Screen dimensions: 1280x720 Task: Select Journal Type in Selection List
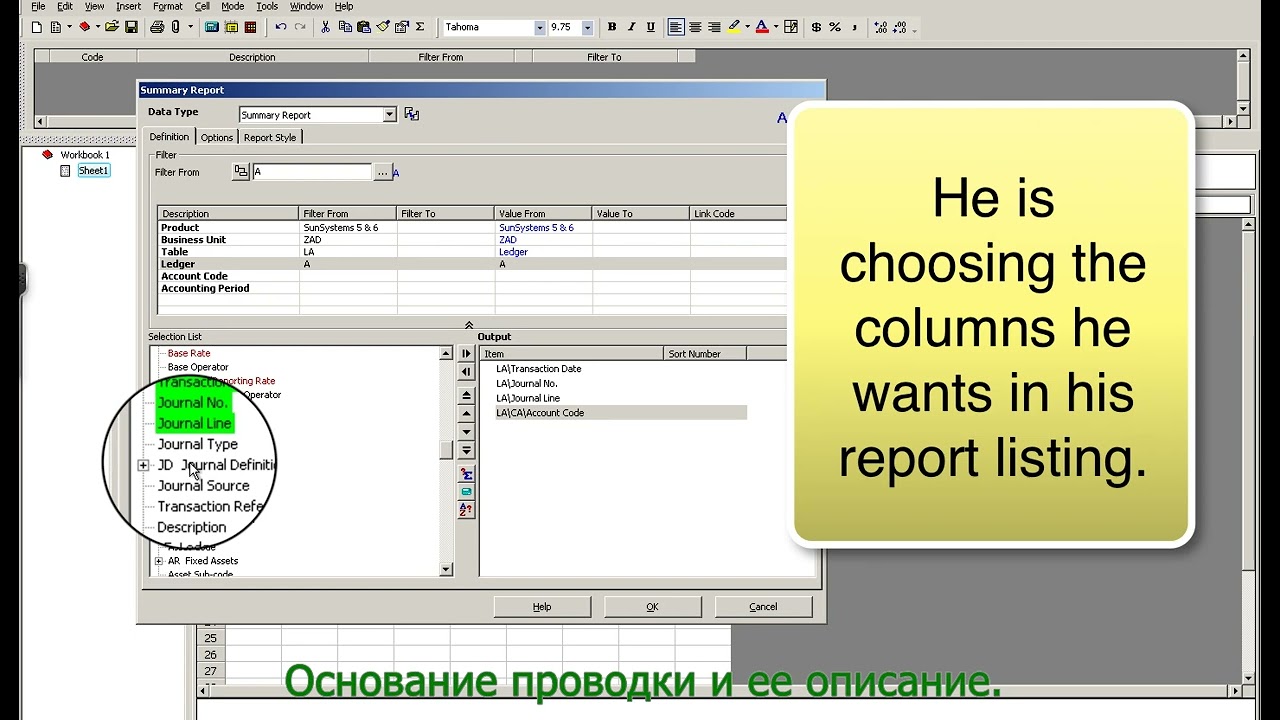click(197, 444)
